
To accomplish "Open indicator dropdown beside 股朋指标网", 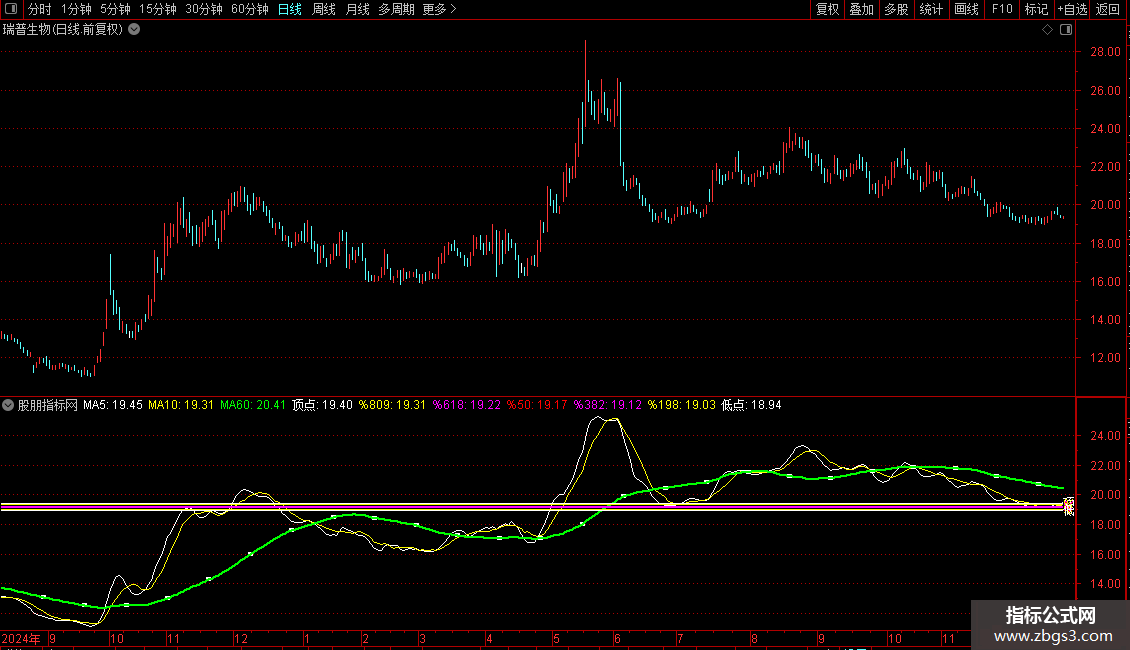I will pyautogui.click(x=8, y=405).
